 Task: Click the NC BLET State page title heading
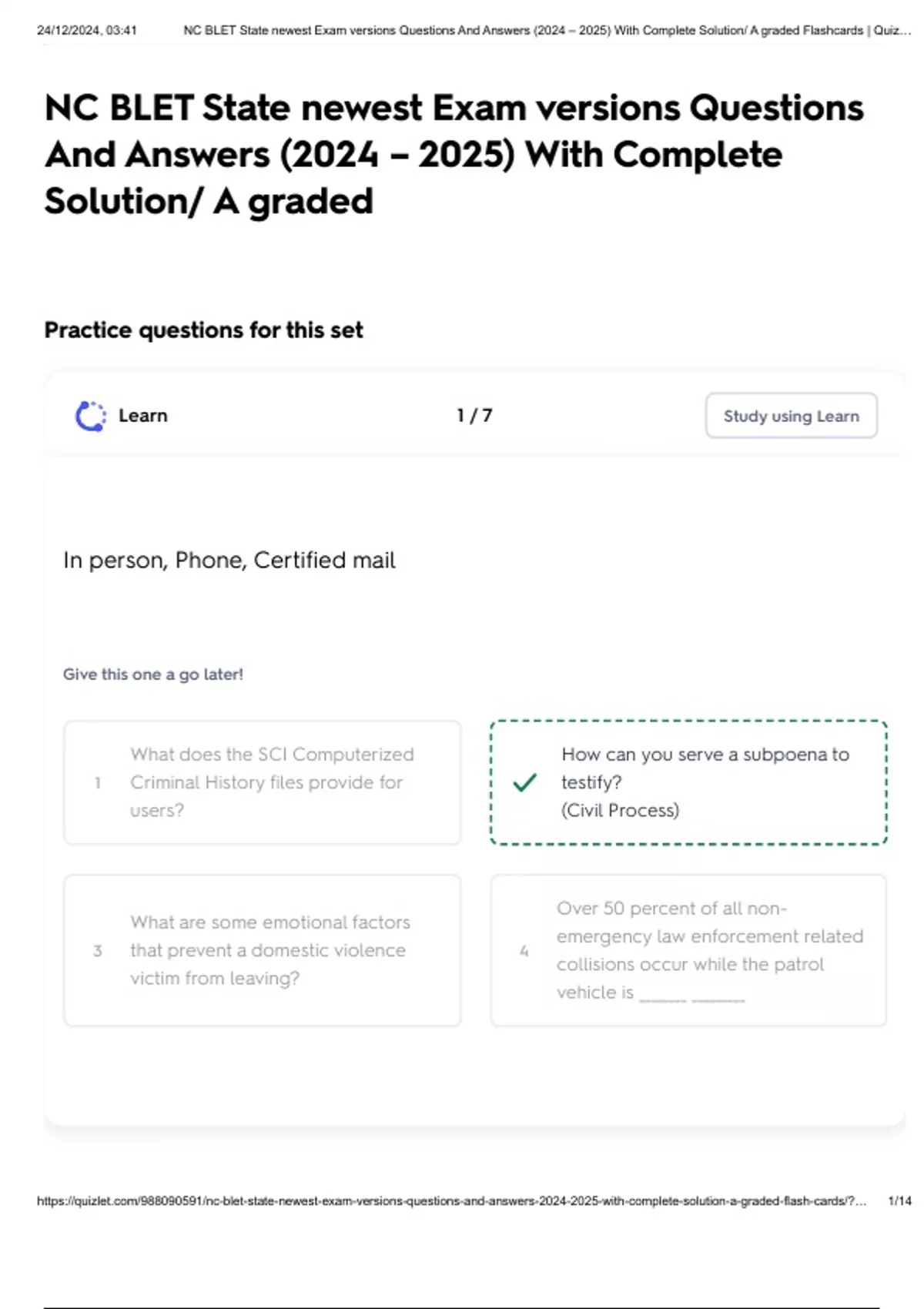[x=454, y=155]
